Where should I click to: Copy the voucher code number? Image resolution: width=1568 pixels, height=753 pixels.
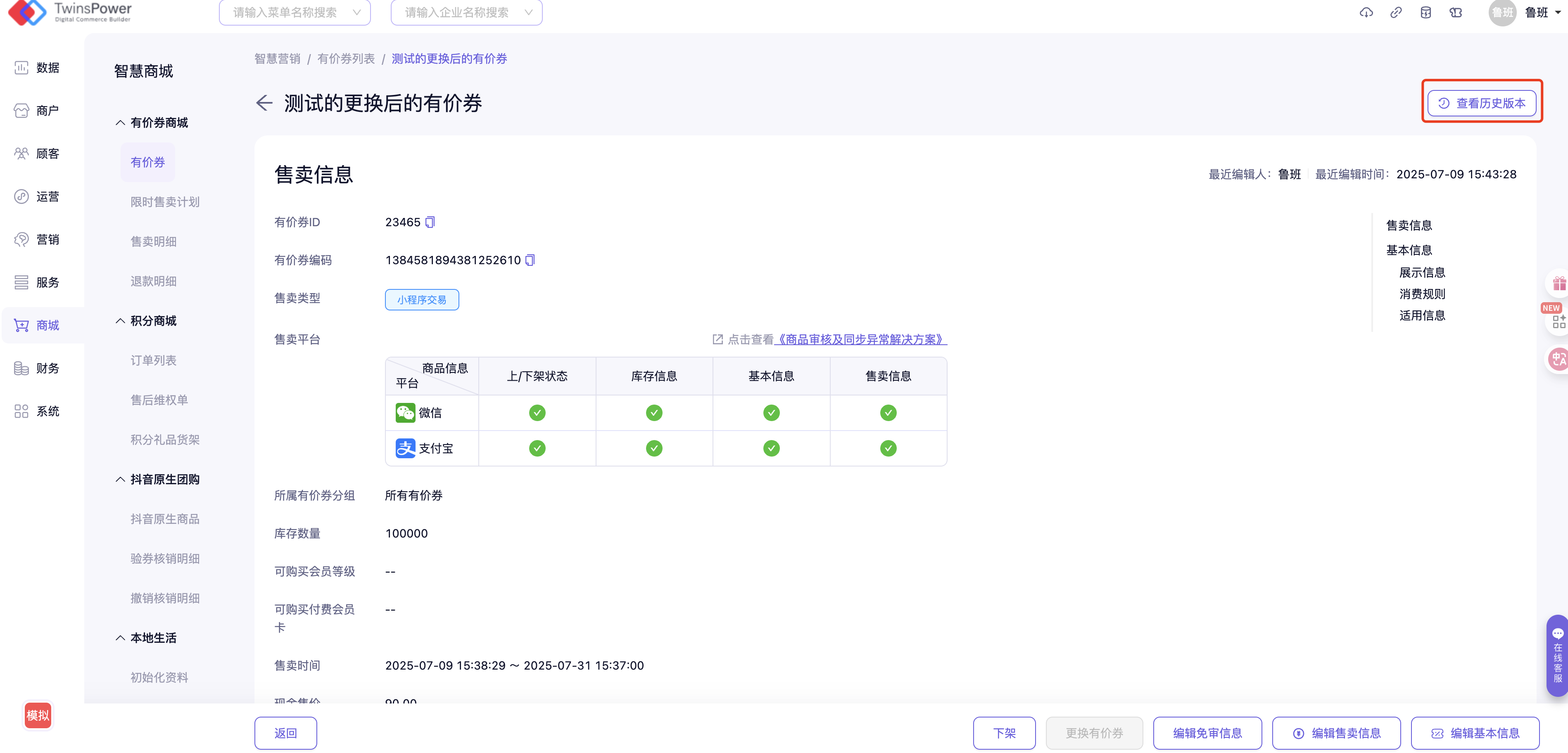tap(530, 260)
